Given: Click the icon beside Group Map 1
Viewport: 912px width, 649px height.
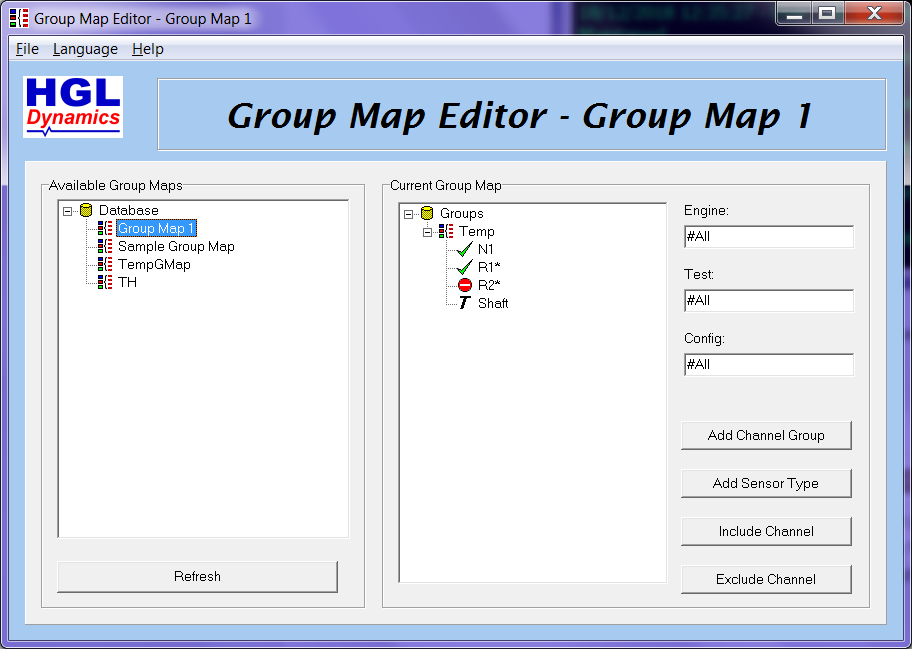Looking at the screenshot, I should click(x=105, y=228).
